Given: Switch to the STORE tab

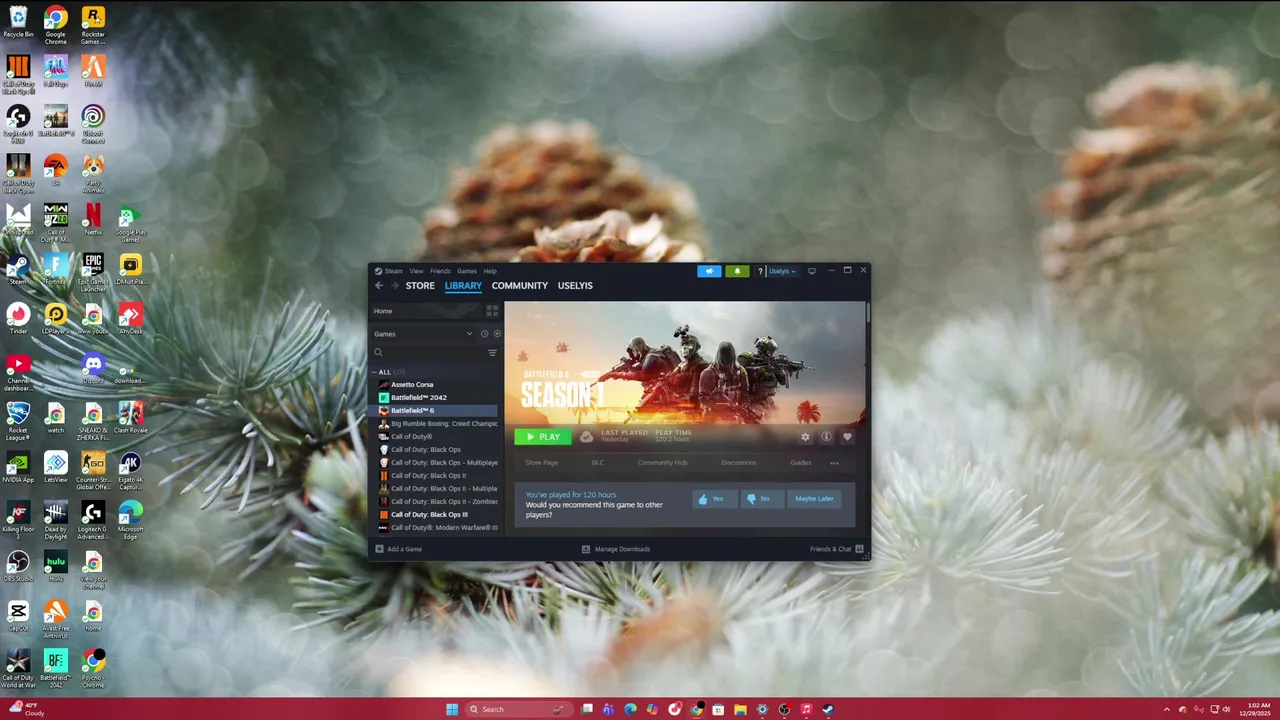Looking at the screenshot, I should (420, 286).
